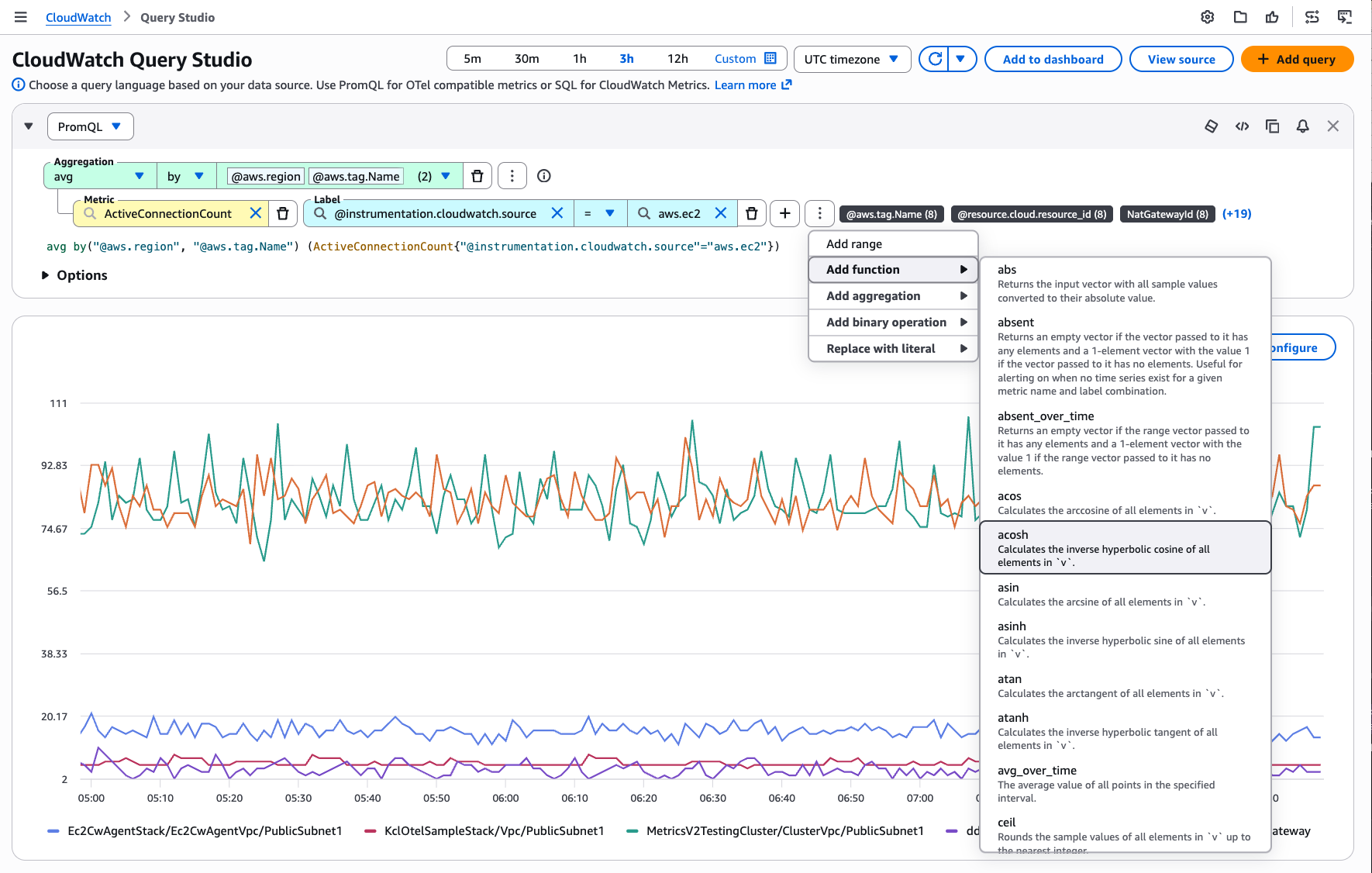The height and width of the screenshot is (873, 1372).
Task: Choose the abs function
Action: pyautogui.click(x=1125, y=284)
